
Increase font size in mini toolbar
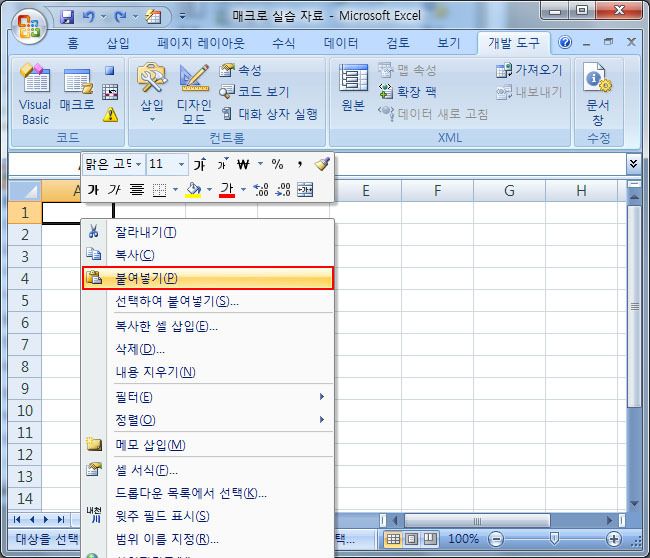click(200, 165)
